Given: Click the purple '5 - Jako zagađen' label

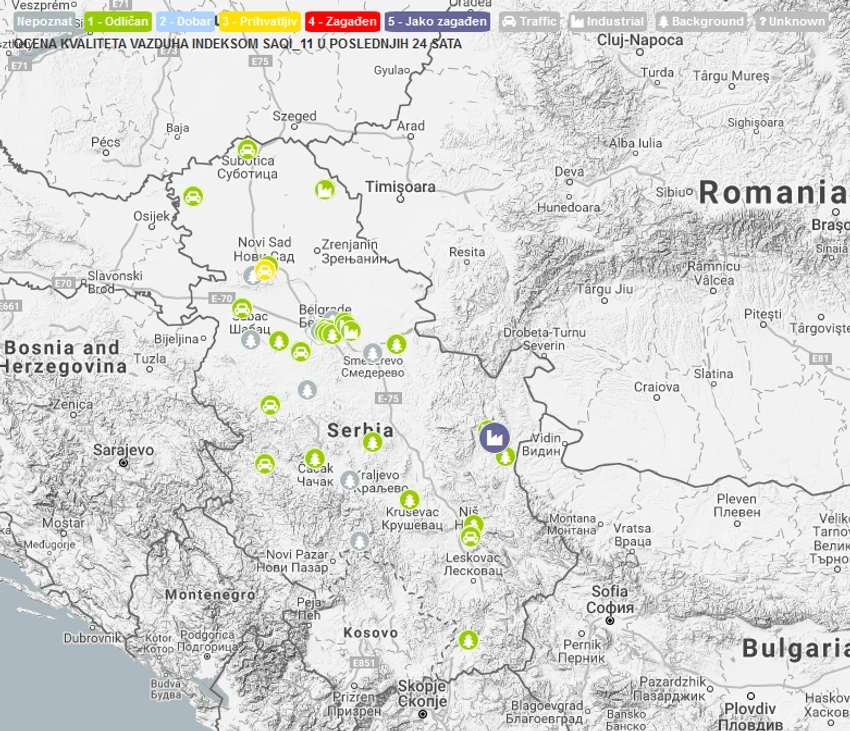Looking at the screenshot, I should [x=437, y=22].
